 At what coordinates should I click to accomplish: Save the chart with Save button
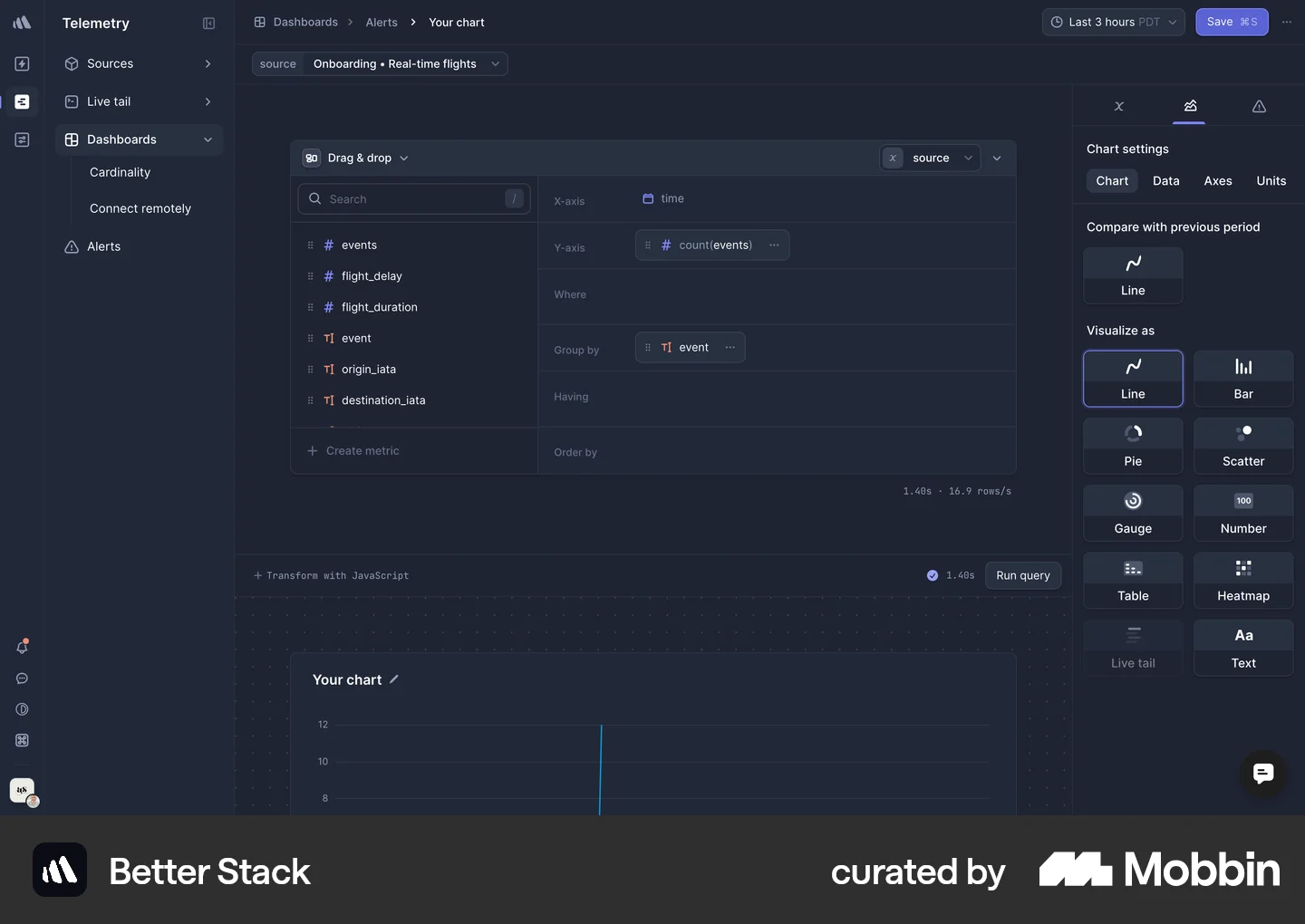[x=1232, y=22]
